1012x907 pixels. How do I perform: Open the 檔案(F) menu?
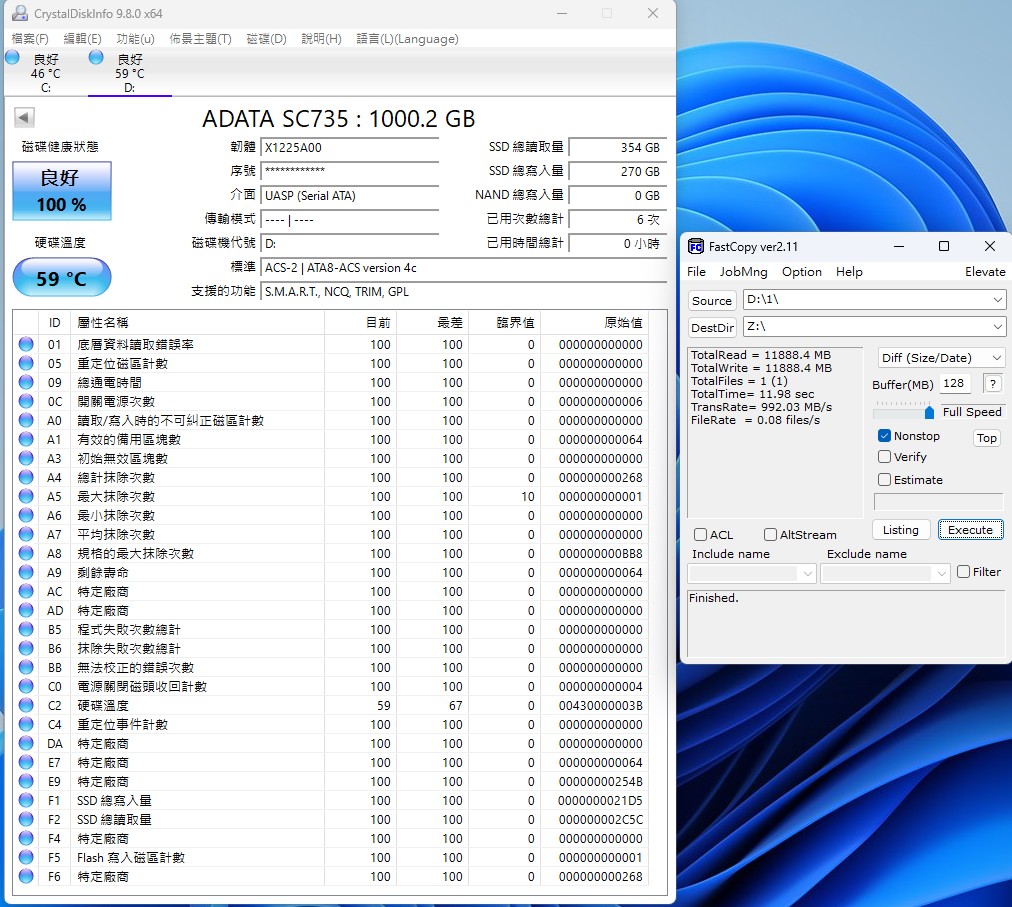pos(30,39)
